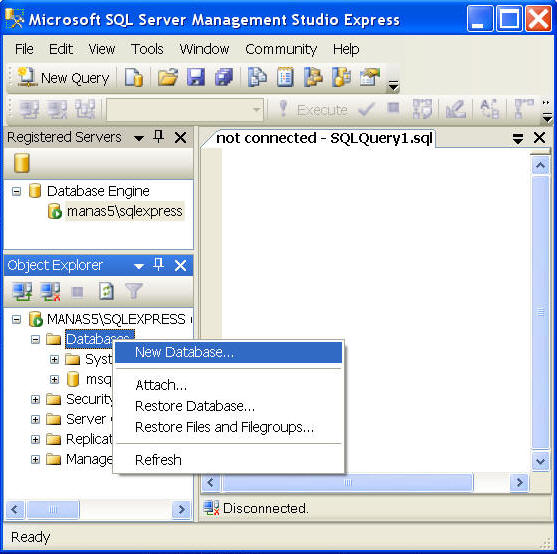Open the Tools menu
This screenshot has width=557, height=554.
click(x=147, y=49)
